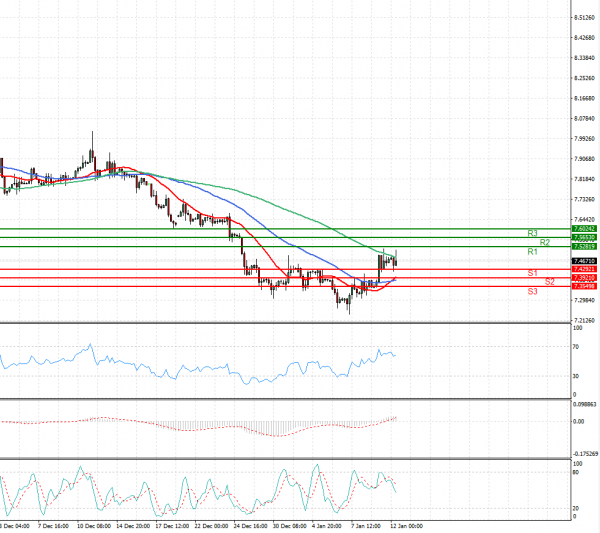Viewport: 600px width, 533px height.
Task: Click the 24 Dec 16:00 time label
Action: [251, 526]
